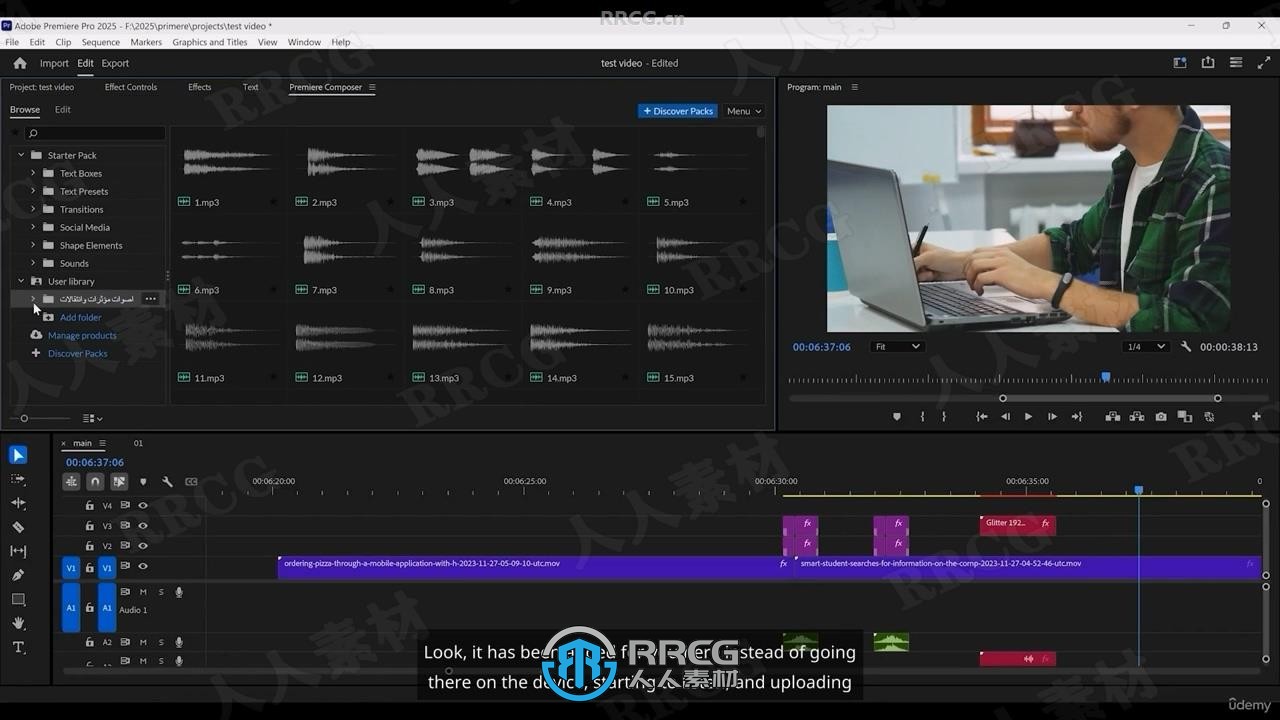
Task: Toggle comparison view in Program monitor
Action: click(1185, 417)
